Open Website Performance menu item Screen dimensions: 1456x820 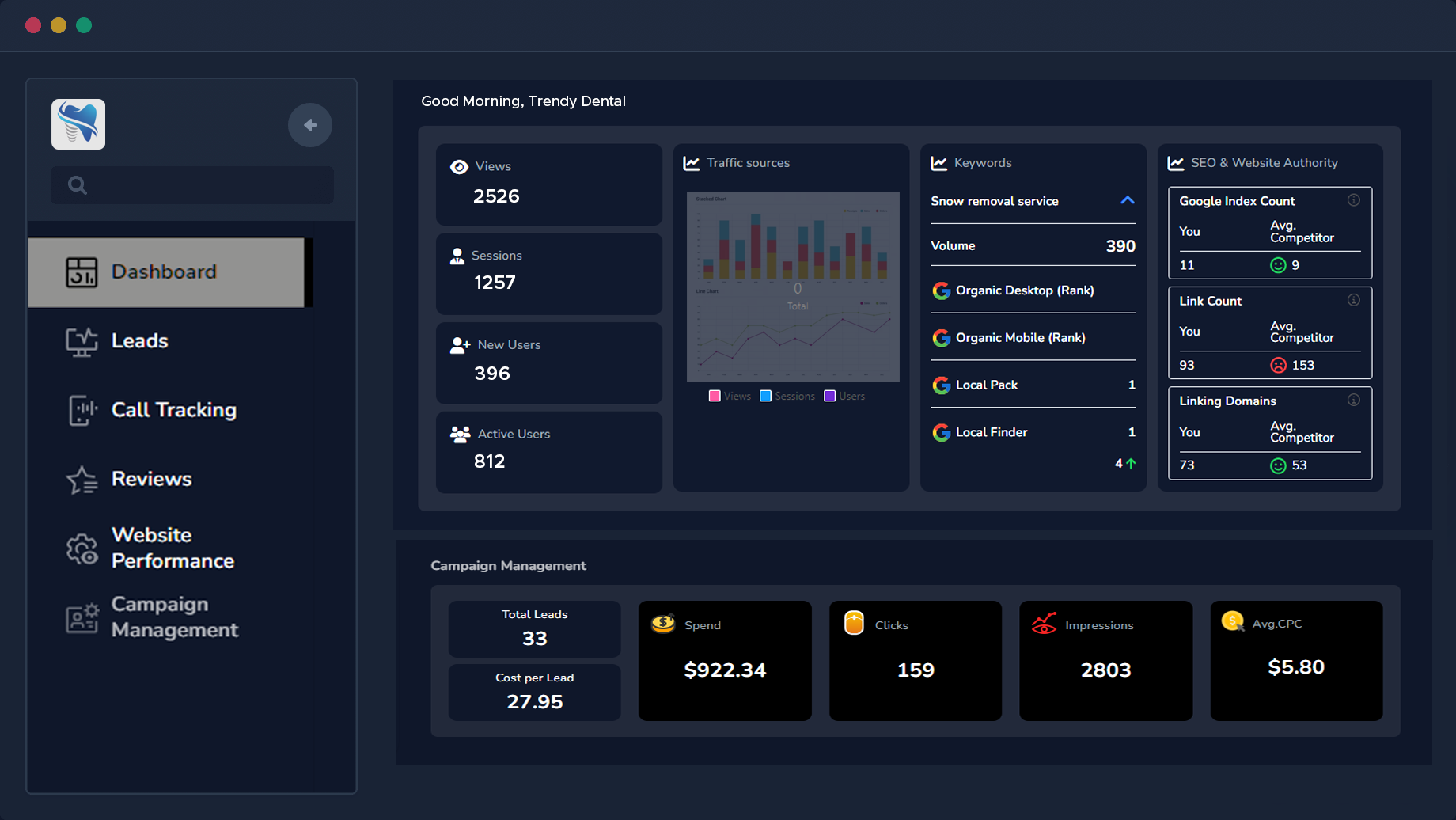click(173, 548)
